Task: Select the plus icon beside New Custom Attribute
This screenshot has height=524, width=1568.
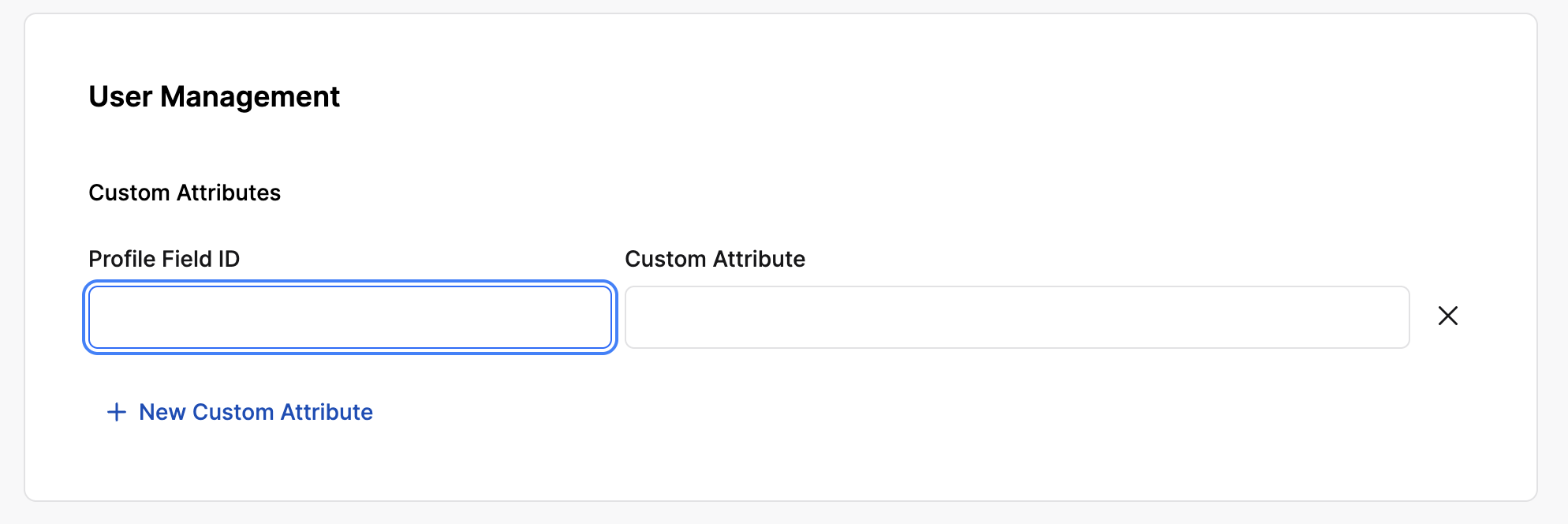Action: pyautogui.click(x=116, y=411)
